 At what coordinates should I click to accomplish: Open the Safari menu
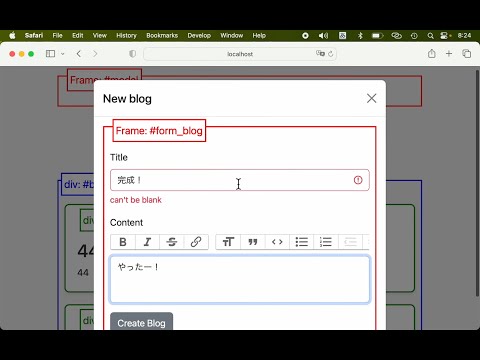(x=34, y=36)
